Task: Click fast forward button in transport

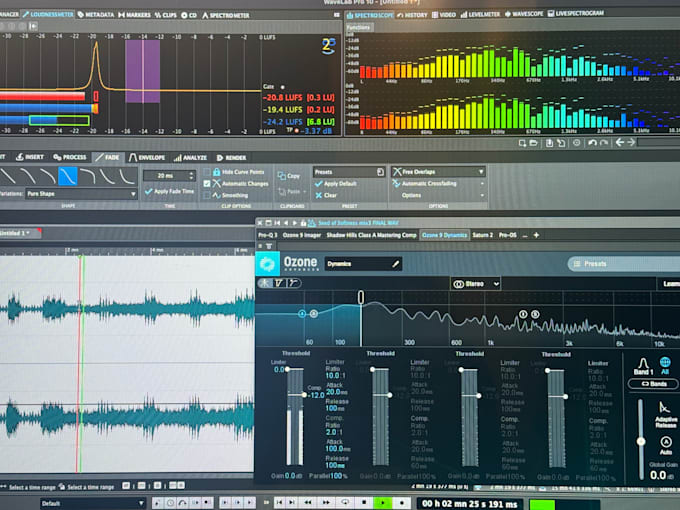Action: [x=326, y=503]
